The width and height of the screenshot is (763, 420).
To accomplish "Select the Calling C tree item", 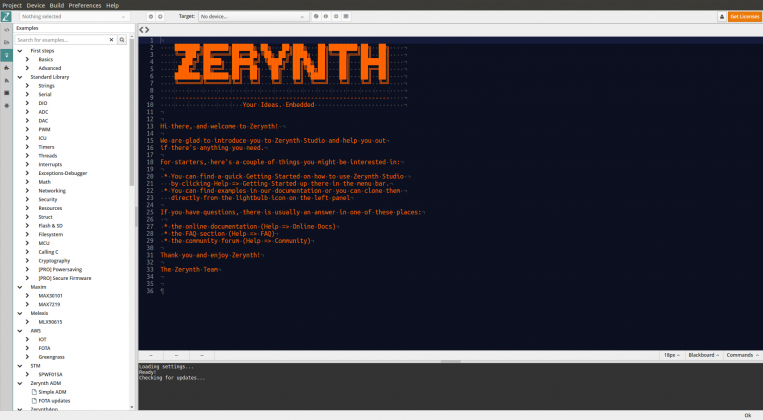I will 48,252.
